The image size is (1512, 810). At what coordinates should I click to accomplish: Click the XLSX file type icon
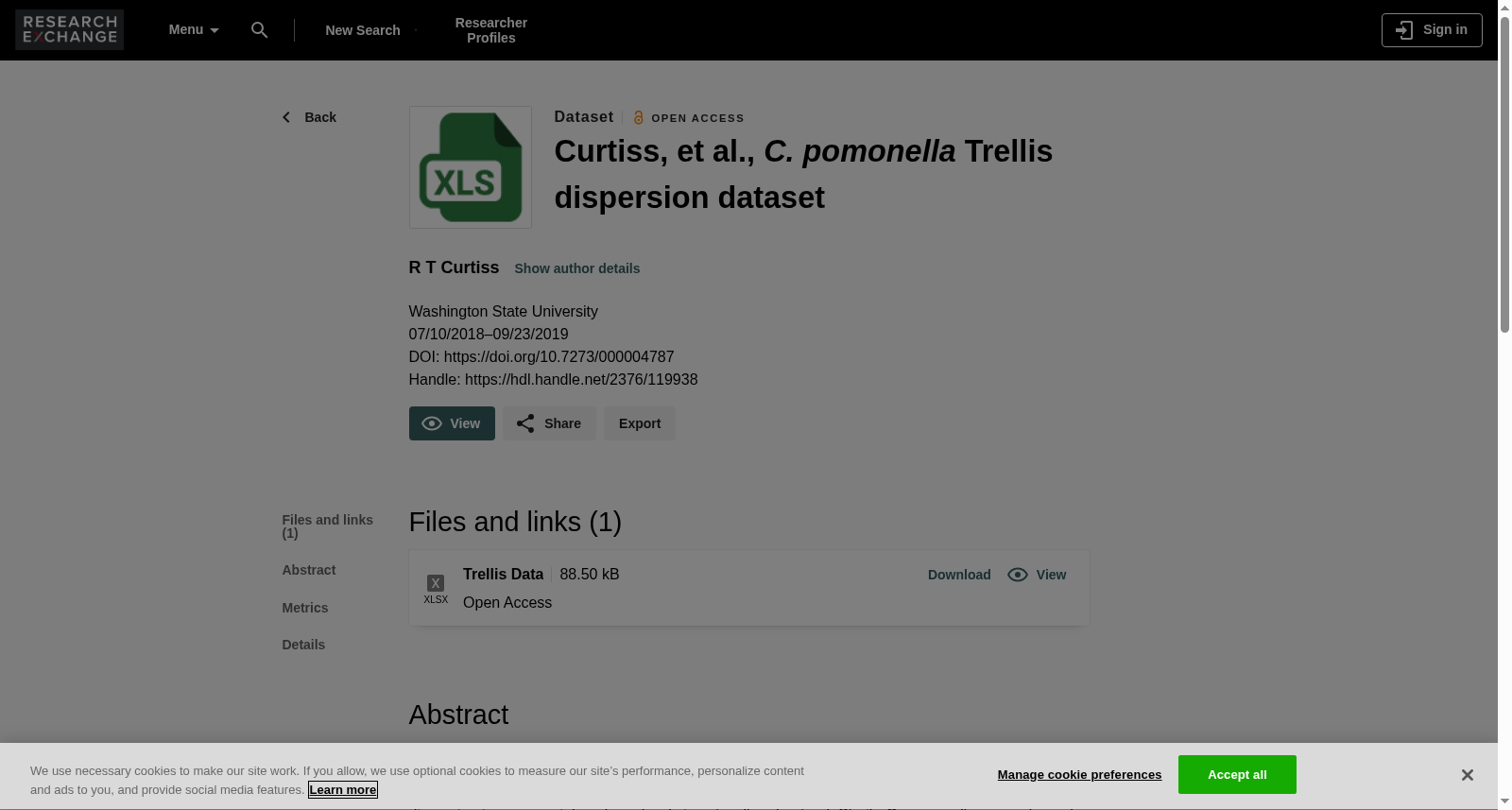click(x=436, y=588)
